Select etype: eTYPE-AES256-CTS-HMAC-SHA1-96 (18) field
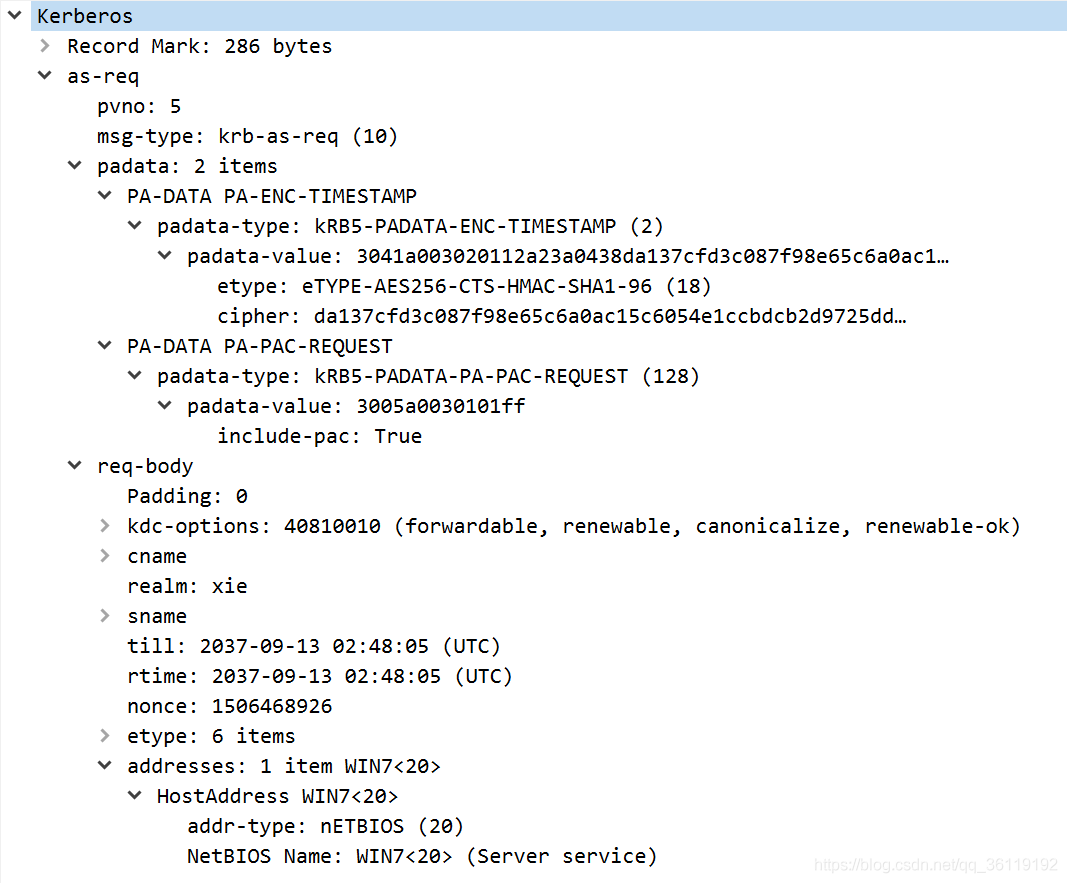This screenshot has width=1067, height=883. [464, 286]
